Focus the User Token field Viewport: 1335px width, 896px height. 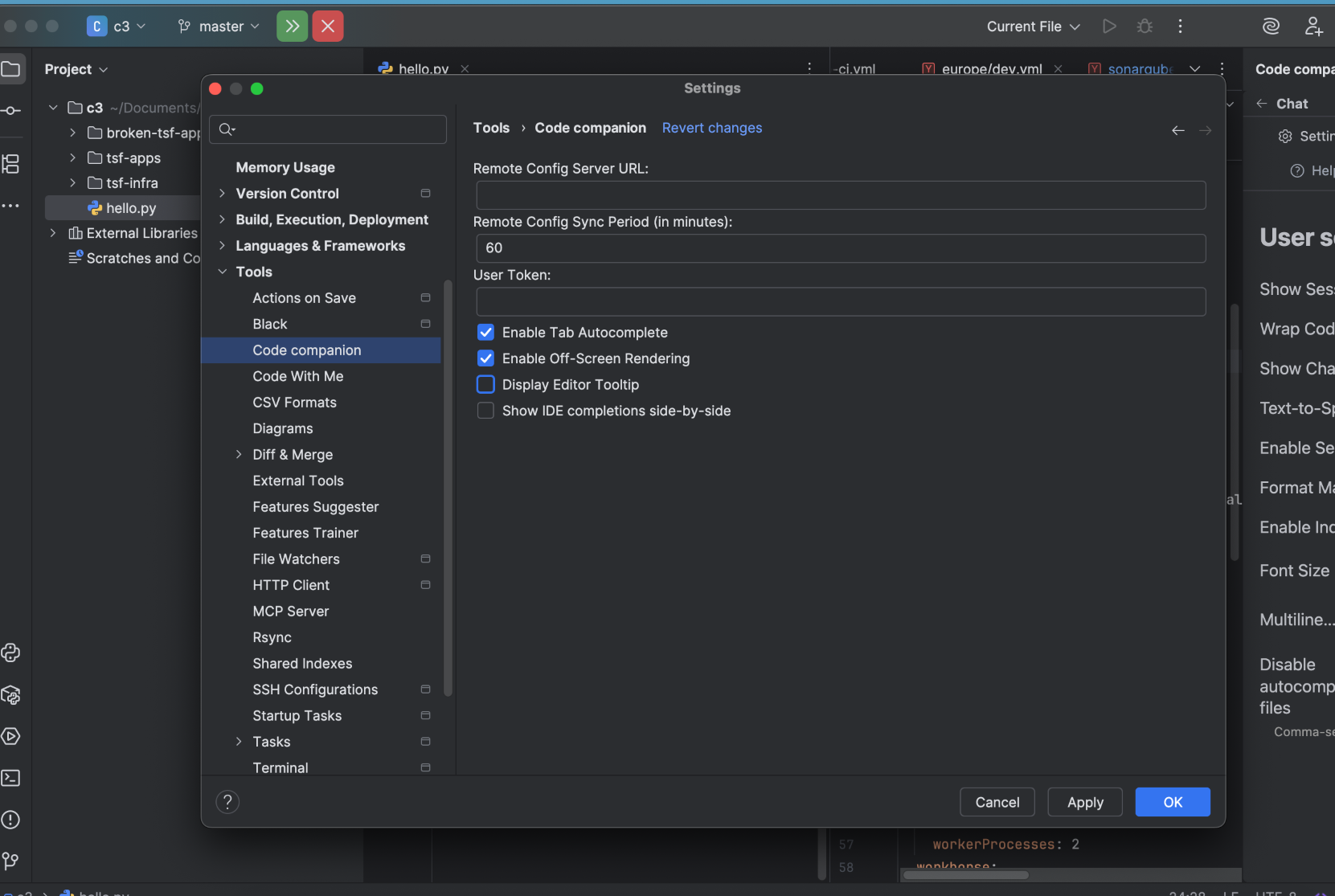click(x=841, y=301)
